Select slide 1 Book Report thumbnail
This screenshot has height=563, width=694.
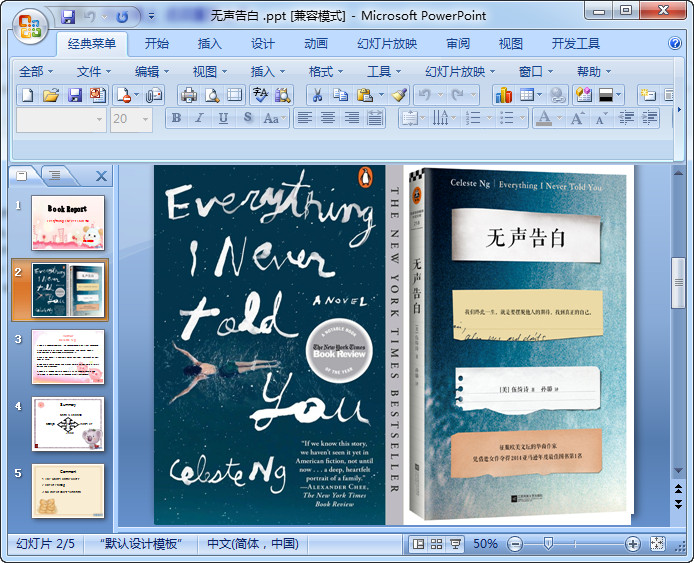coord(68,223)
